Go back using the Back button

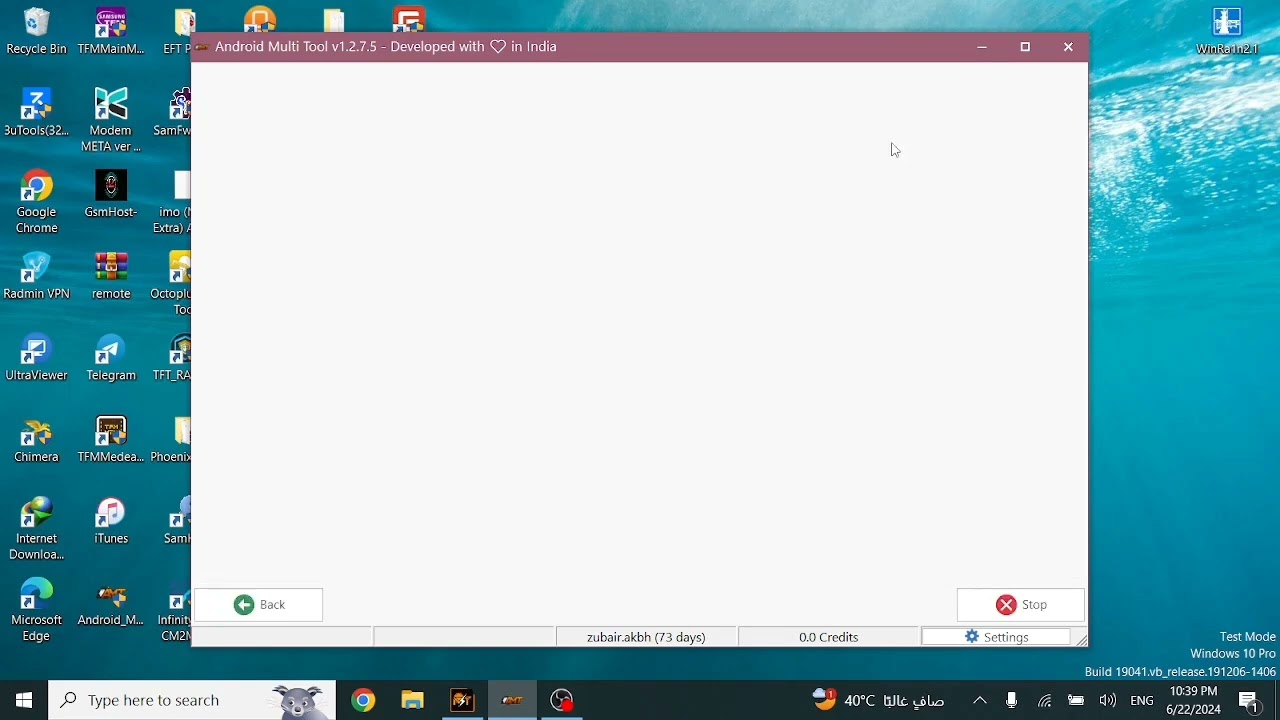coord(260,604)
